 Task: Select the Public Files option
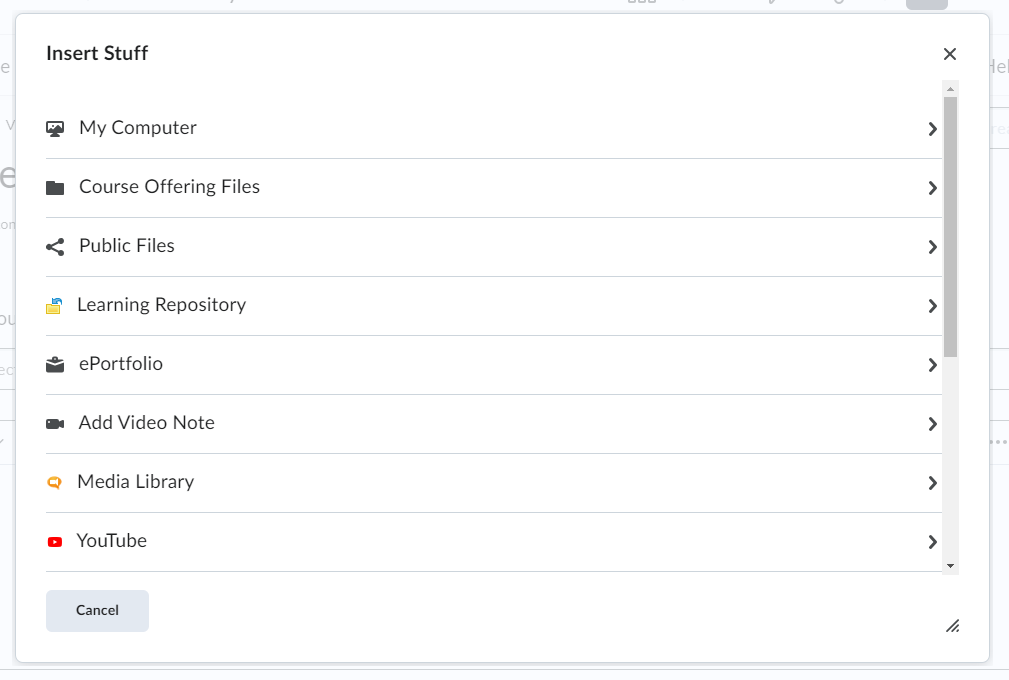pyautogui.click(x=127, y=246)
